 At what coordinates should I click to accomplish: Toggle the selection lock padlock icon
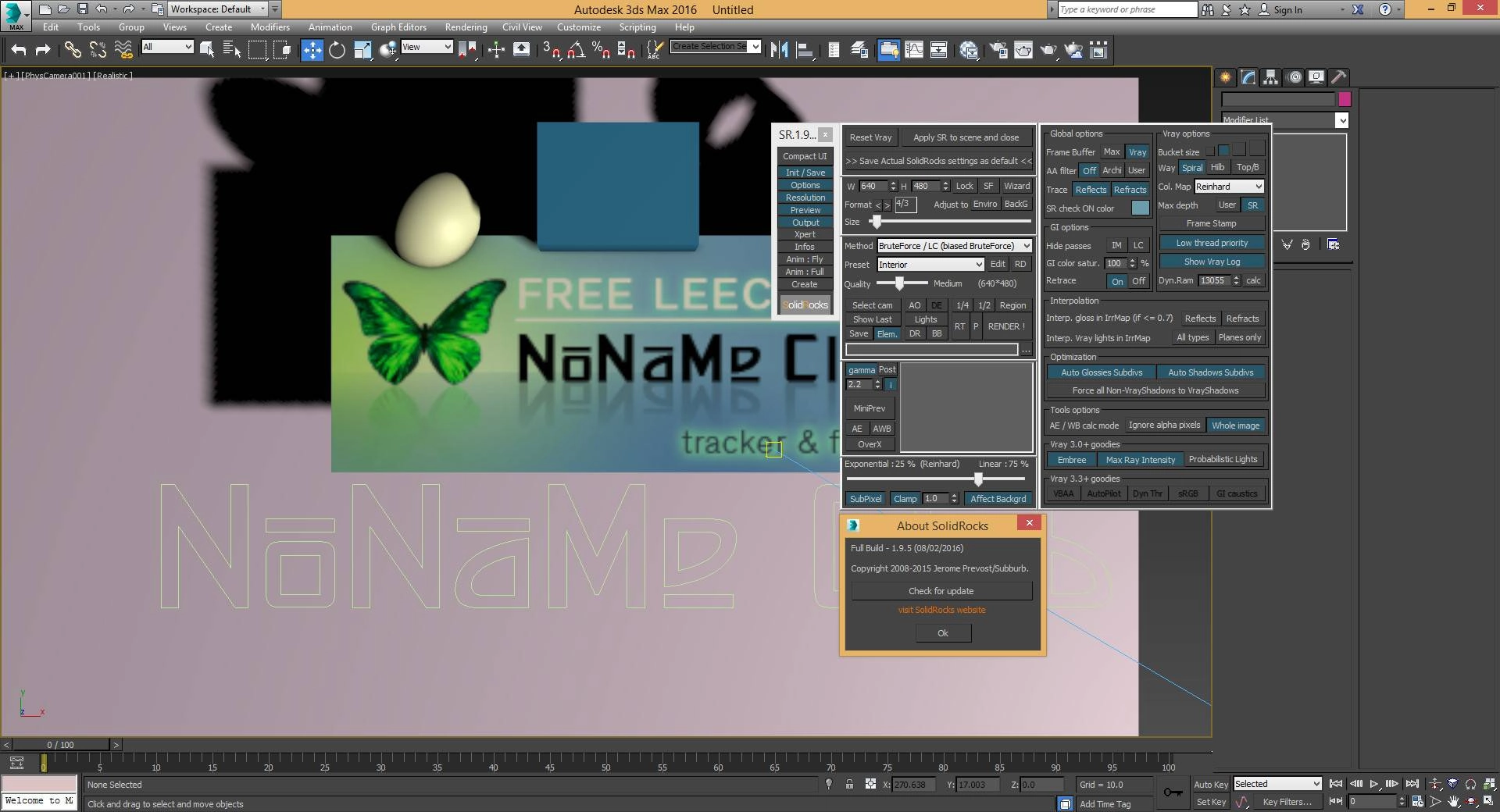tap(849, 784)
